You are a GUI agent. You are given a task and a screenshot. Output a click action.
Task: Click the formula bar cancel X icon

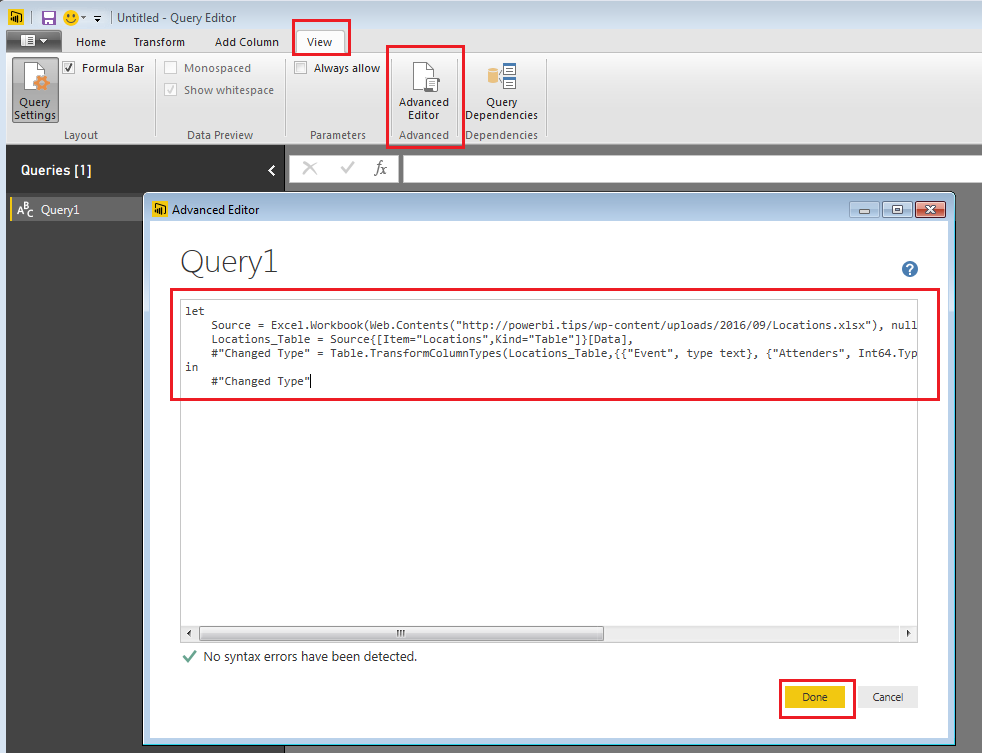pyautogui.click(x=310, y=168)
